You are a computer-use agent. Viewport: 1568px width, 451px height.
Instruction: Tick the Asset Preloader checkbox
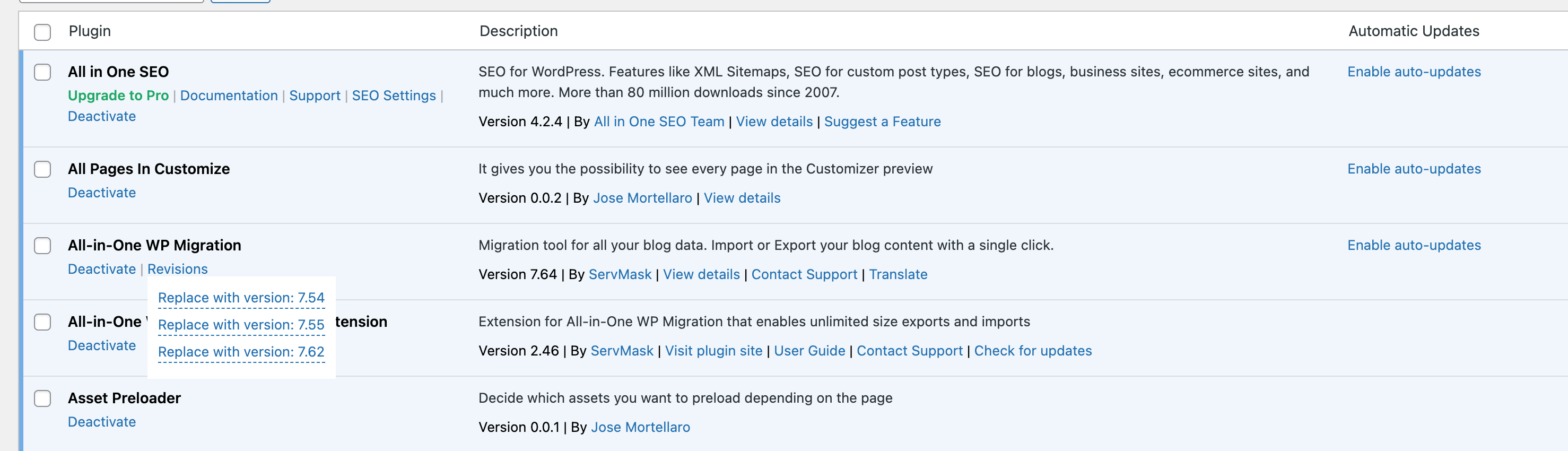42,398
